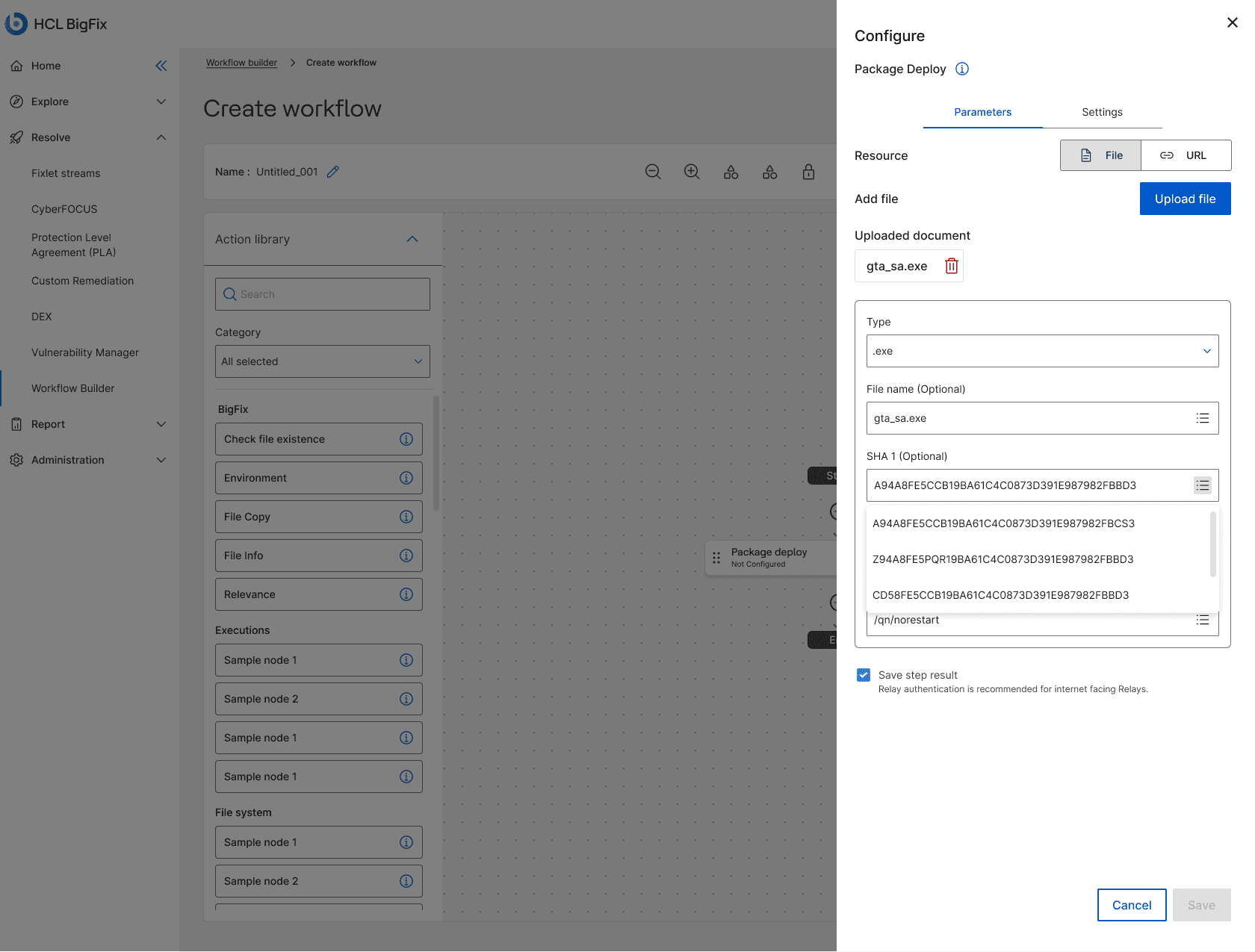Open Fixlet streams in the sidebar
1255x952 pixels.
point(66,173)
